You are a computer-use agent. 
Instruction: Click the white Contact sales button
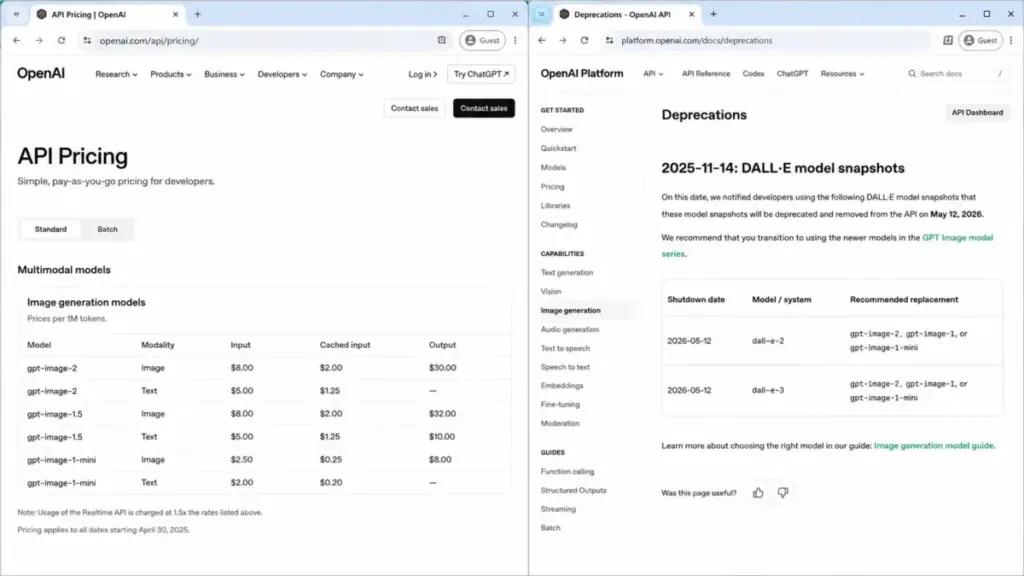tap(415, 108)
